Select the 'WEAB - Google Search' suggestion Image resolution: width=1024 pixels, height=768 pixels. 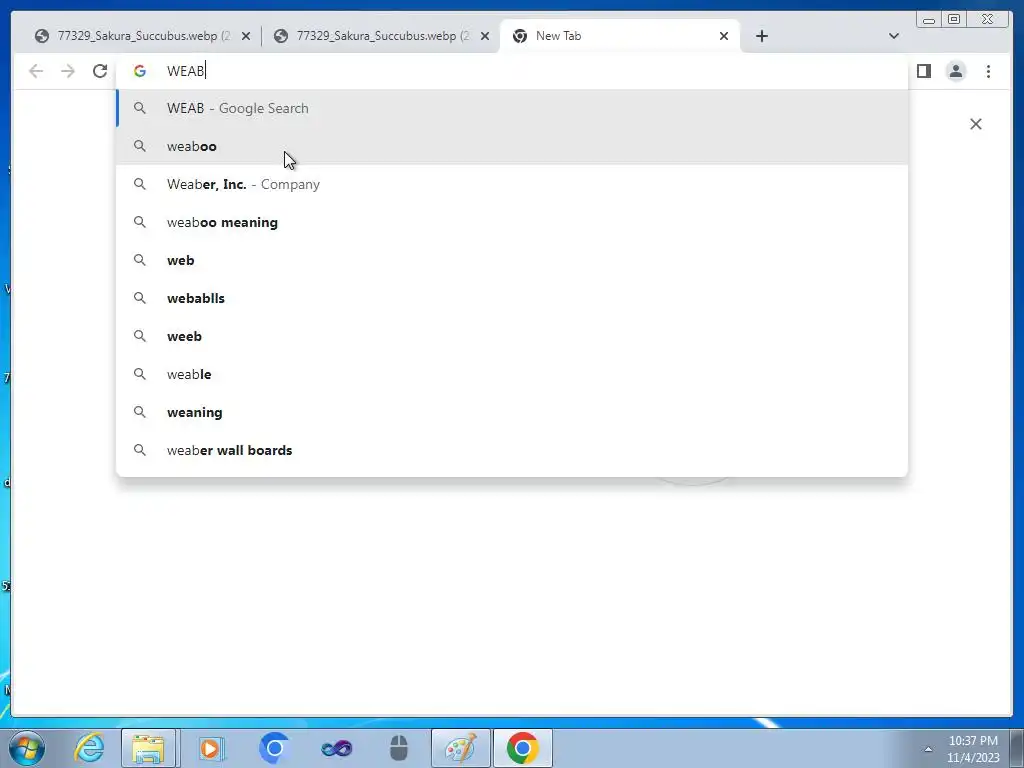pos(512,108)
